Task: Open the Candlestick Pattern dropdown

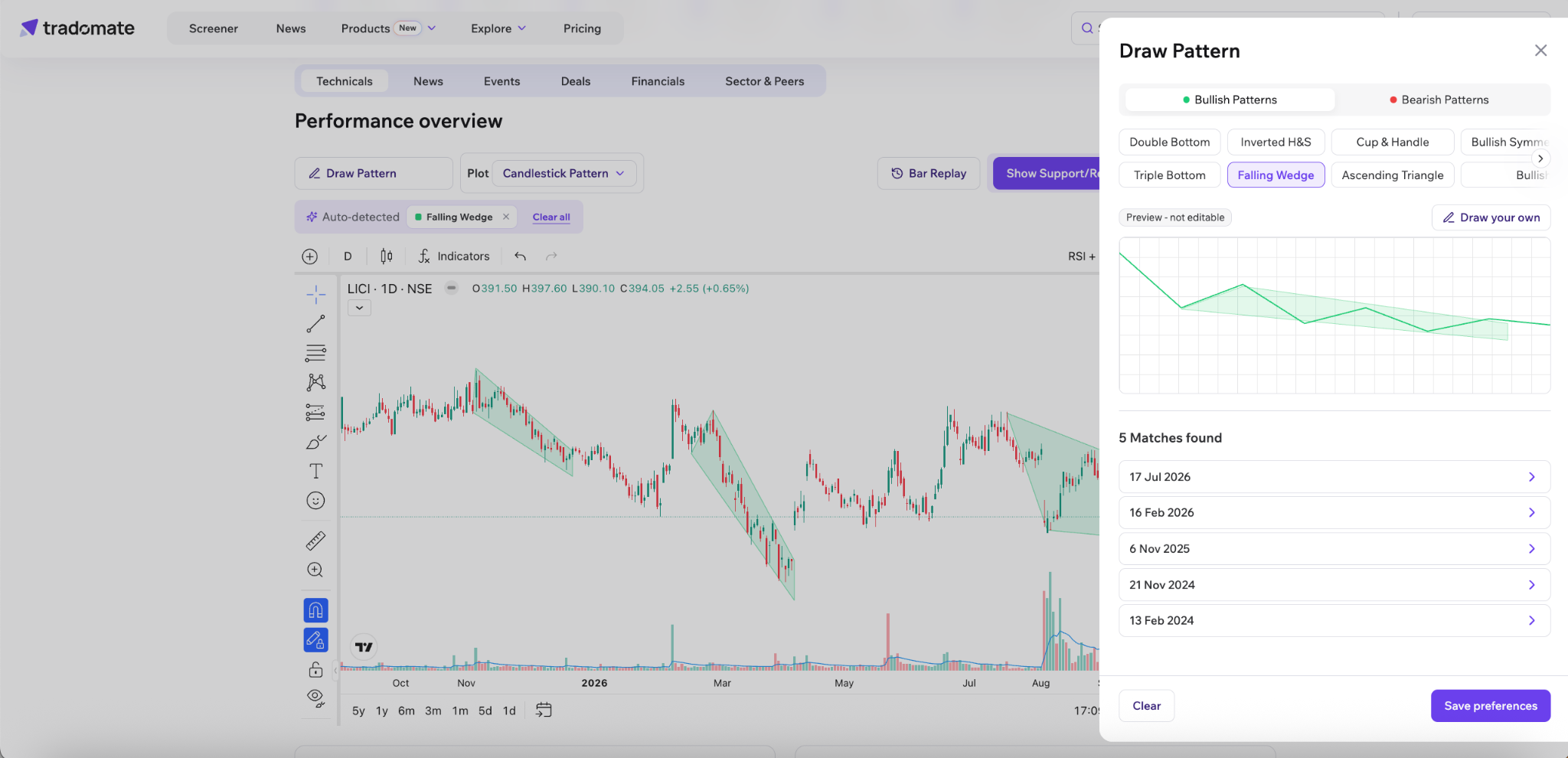Action: pyautogui.click(x=563, y=173)
